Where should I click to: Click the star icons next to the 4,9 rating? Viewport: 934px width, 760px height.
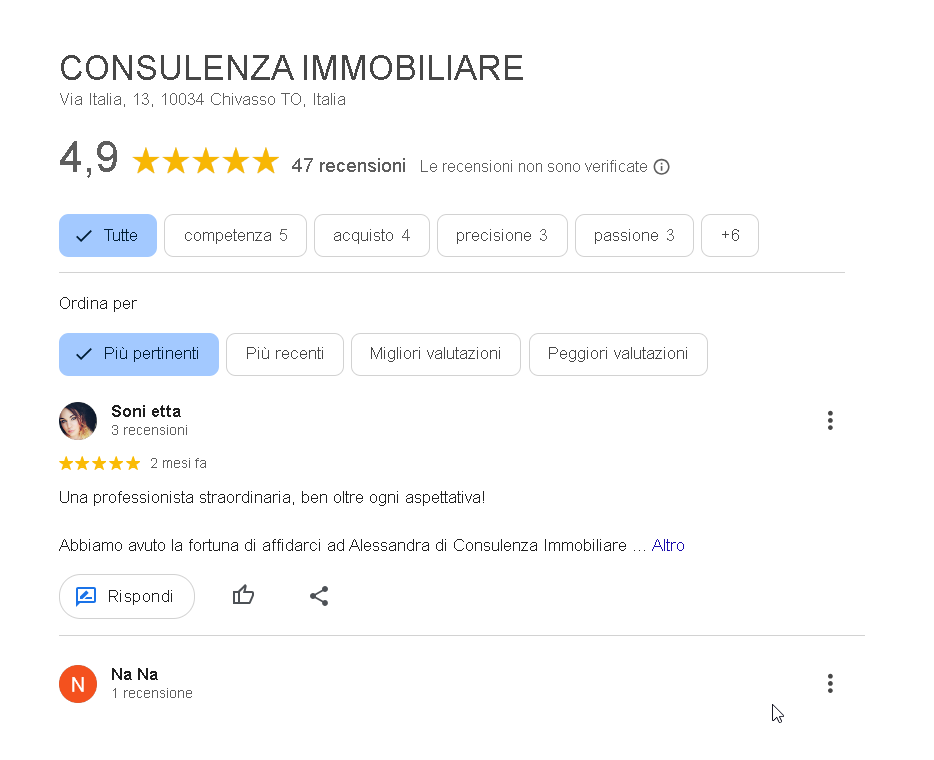click(x=205, y=160)
